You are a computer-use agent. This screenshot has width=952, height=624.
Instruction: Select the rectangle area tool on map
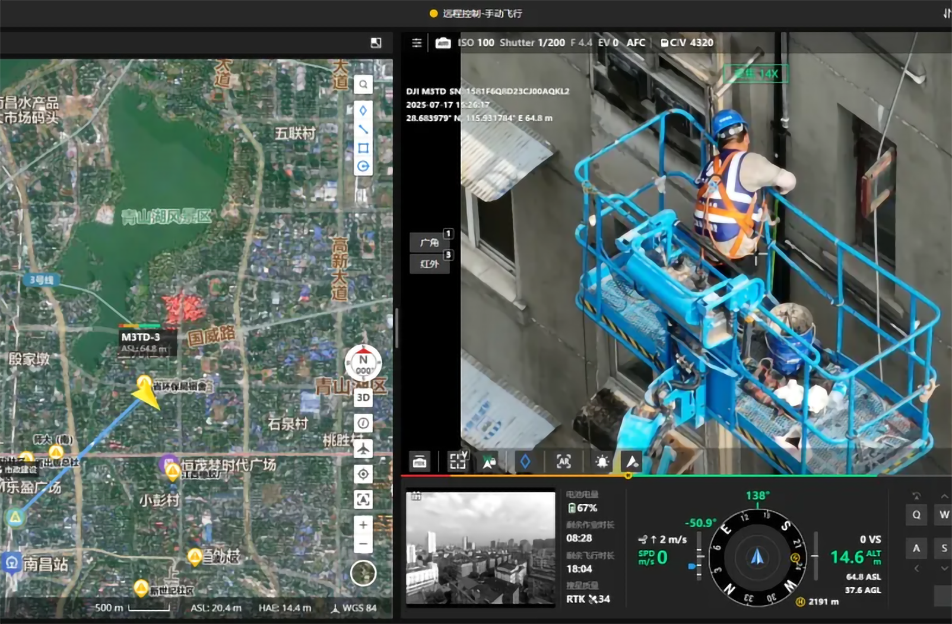click(363, 148)
